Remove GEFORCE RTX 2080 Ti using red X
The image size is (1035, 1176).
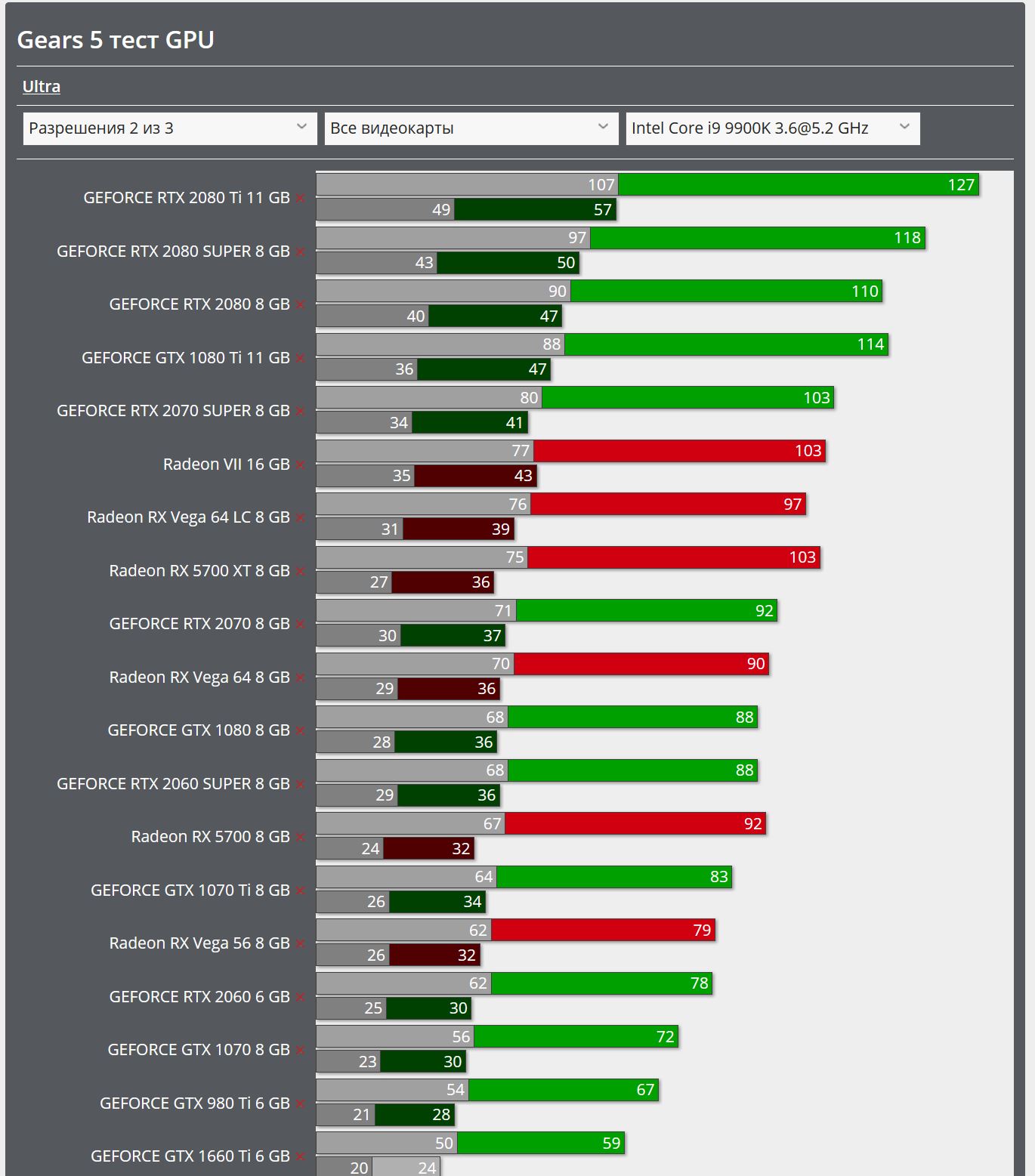[x=300, y=198]
